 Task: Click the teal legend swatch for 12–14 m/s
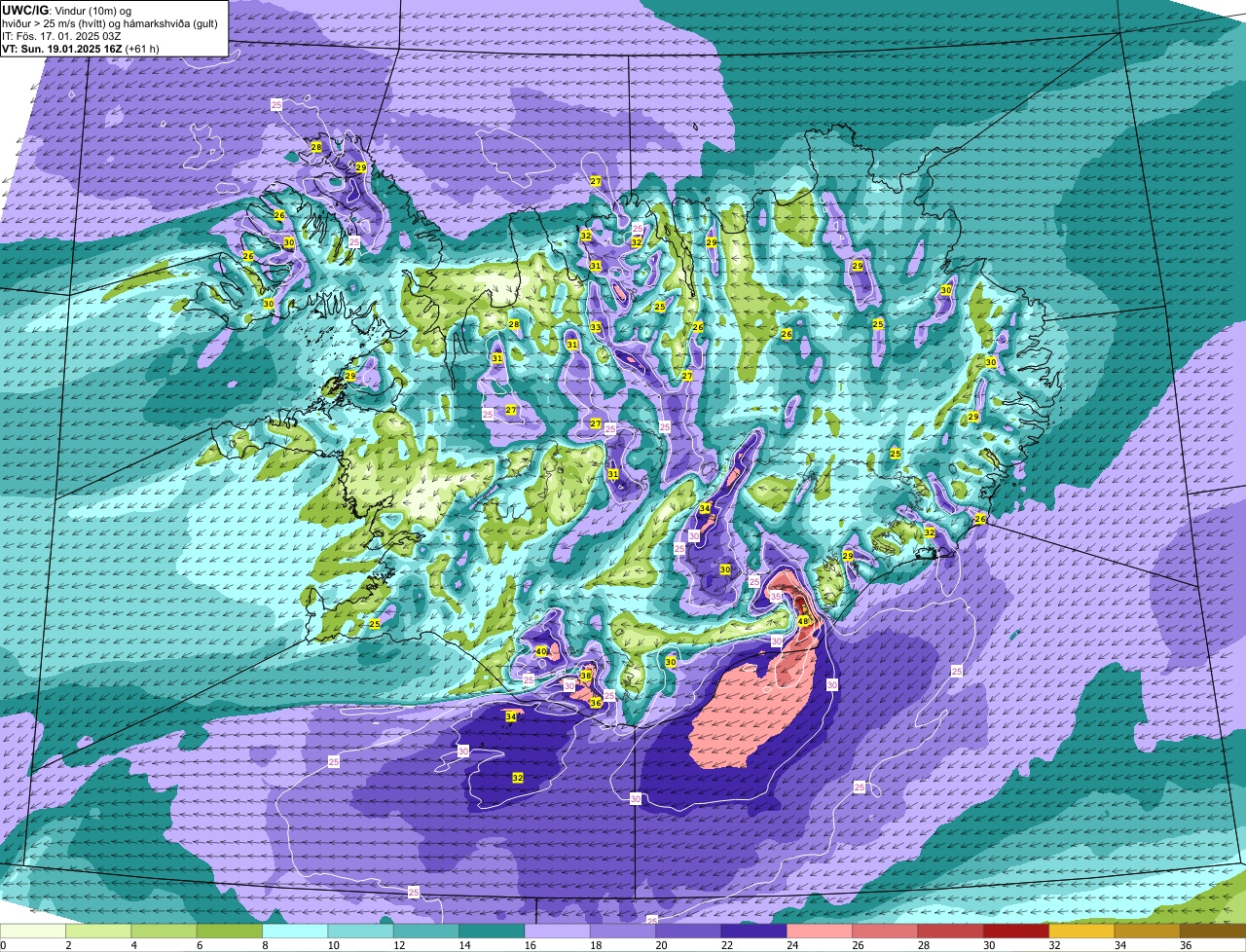click(x=426, y=932)
